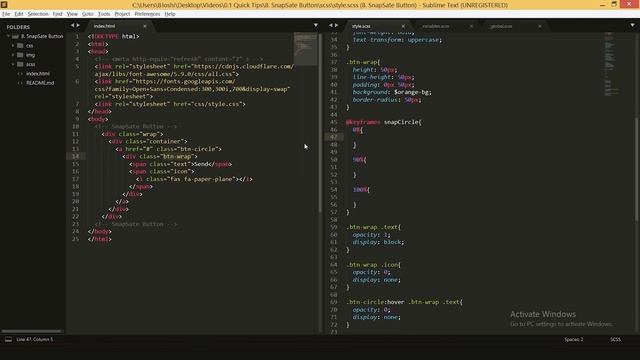640x360 pixels.
Task: Open the Help menu
Action: coord(170,14)
